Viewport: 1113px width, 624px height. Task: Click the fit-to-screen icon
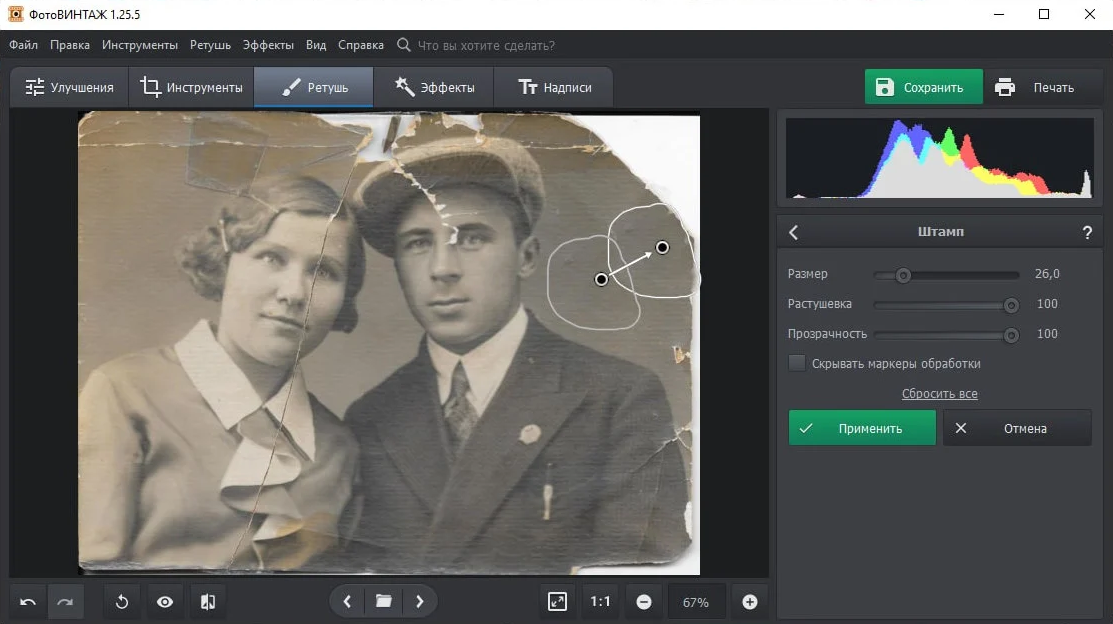(557, 601)
